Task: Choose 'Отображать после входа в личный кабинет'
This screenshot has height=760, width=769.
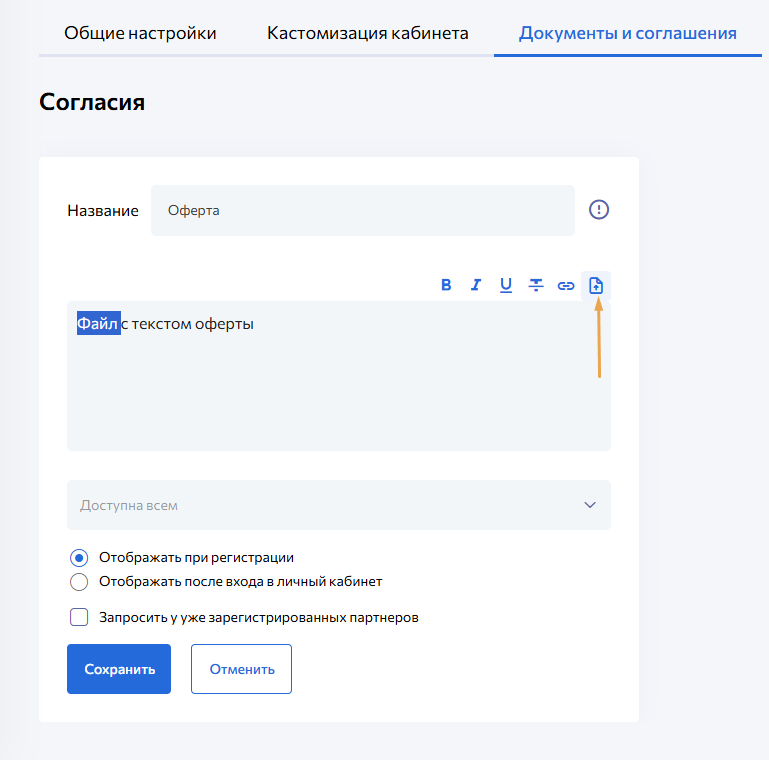Action: (x=80, y=581)
